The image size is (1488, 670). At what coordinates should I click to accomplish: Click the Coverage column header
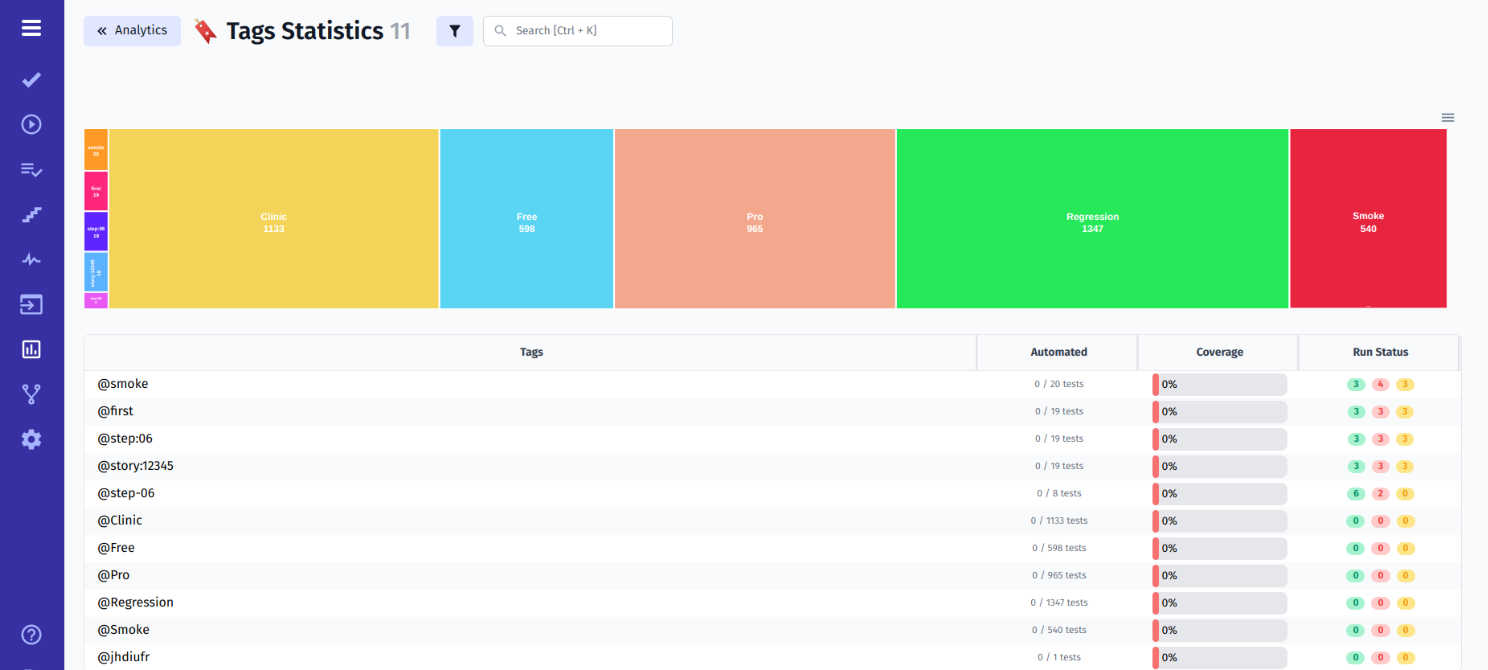(x=1219, y=352)
